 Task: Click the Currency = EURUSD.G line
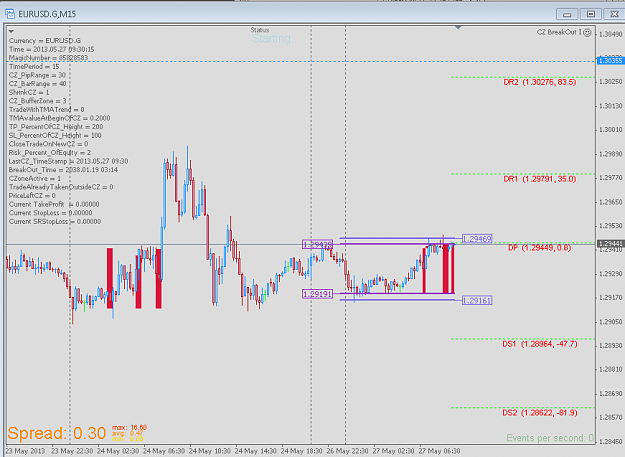(x=45, y=41)
